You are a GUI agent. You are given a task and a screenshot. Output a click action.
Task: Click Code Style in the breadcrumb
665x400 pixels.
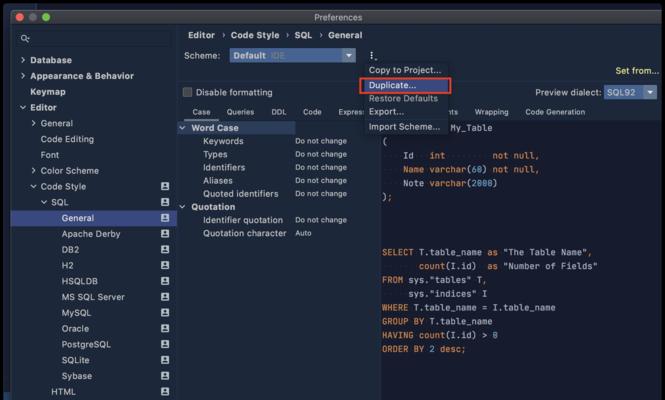pos(255,35)
